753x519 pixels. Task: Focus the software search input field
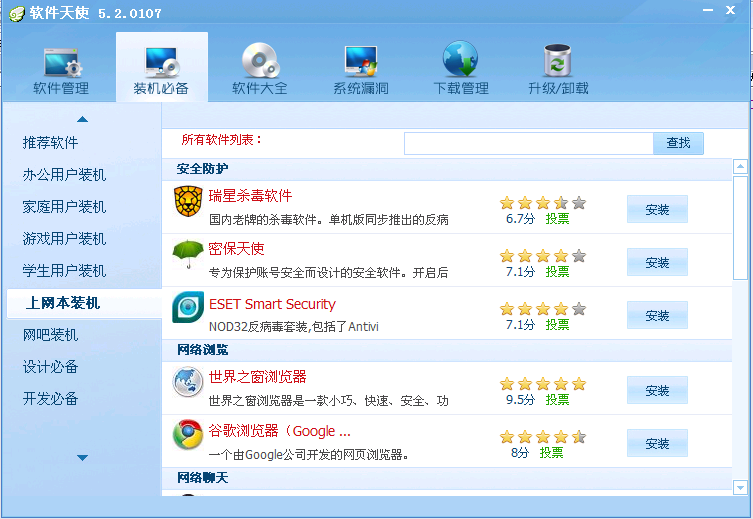529,143
